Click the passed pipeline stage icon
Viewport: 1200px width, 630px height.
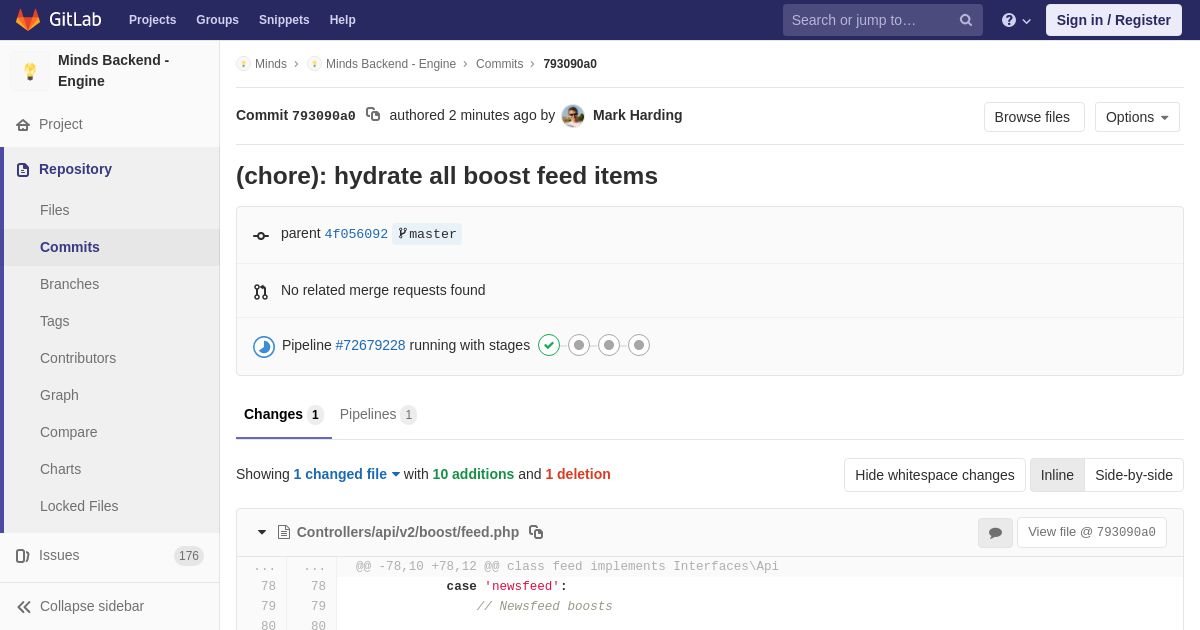point(549,345)
